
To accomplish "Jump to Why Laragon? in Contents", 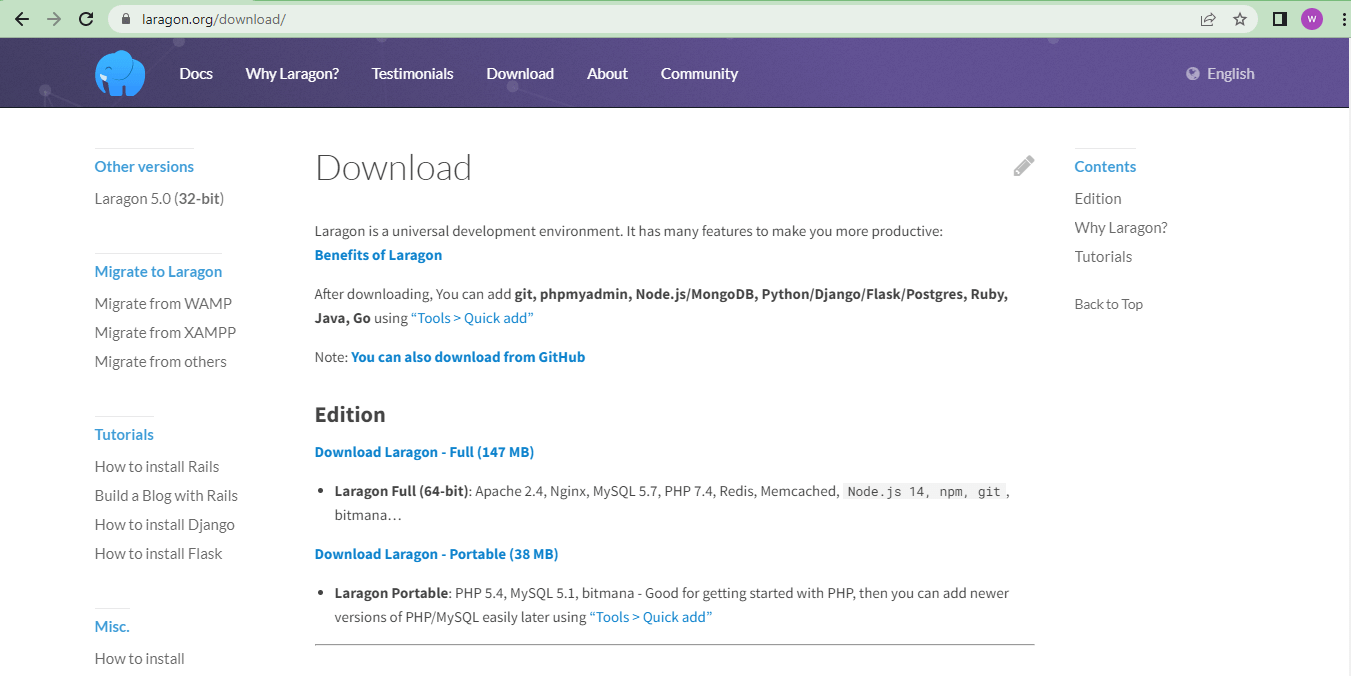I will [x=1121, y=228].
